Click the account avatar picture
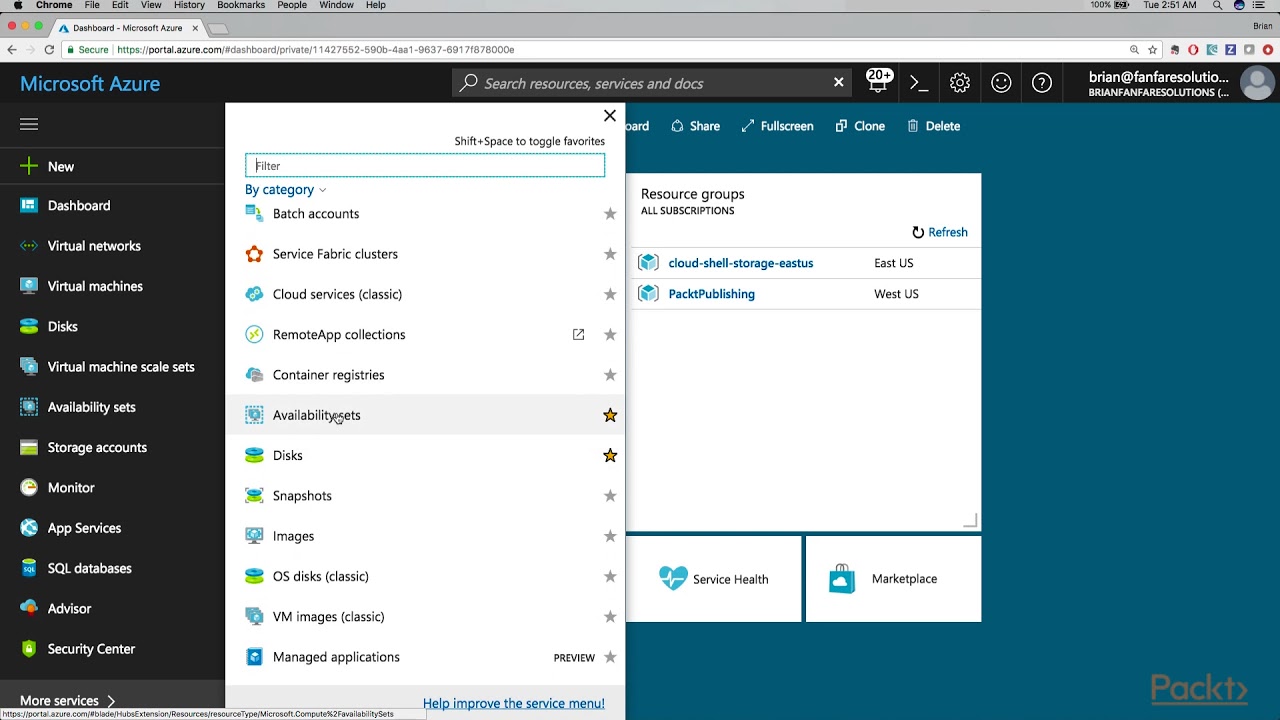The image size is (1280, 720). coord(1256,83)
